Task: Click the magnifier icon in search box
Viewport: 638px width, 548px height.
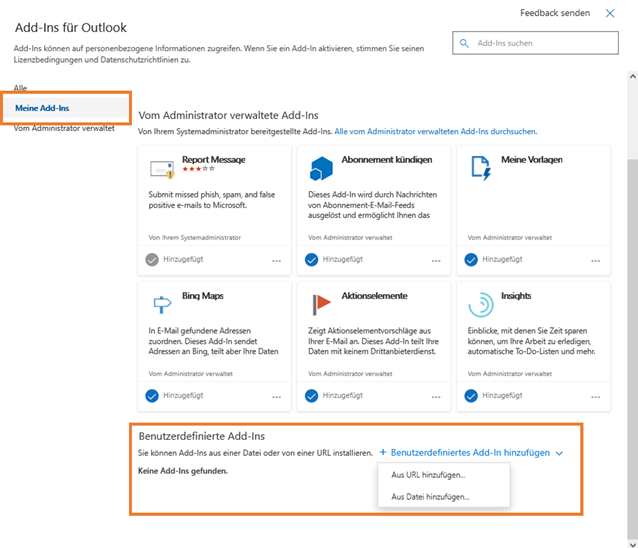Action: tap(465, 44)
